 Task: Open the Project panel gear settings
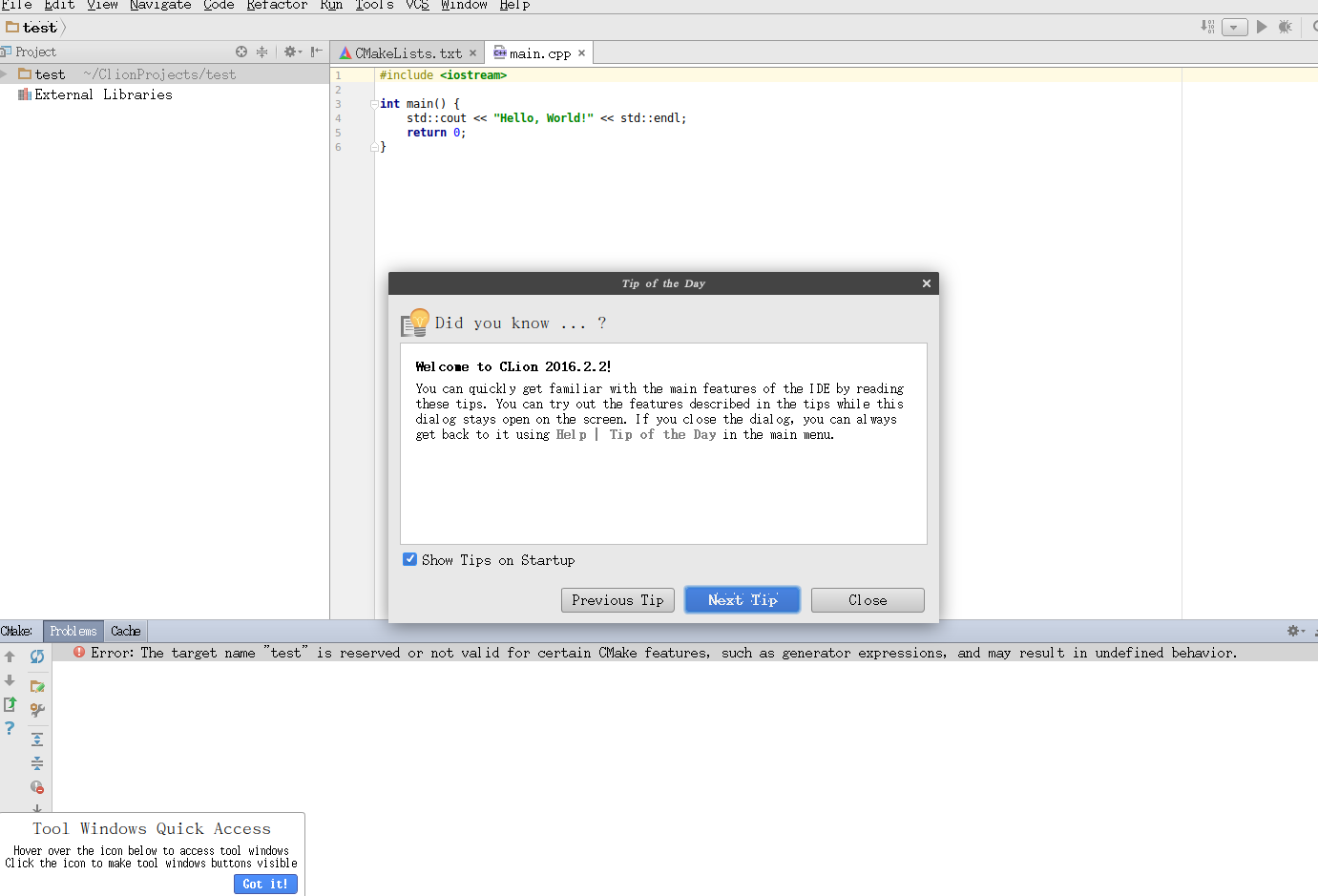(292, 52)
